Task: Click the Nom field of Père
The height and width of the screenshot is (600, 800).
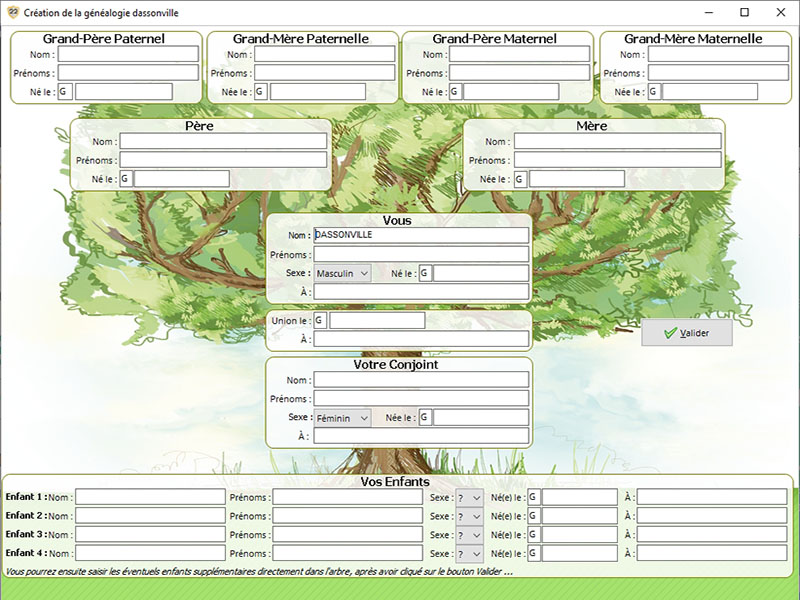Action: click(x=223, y=141)
